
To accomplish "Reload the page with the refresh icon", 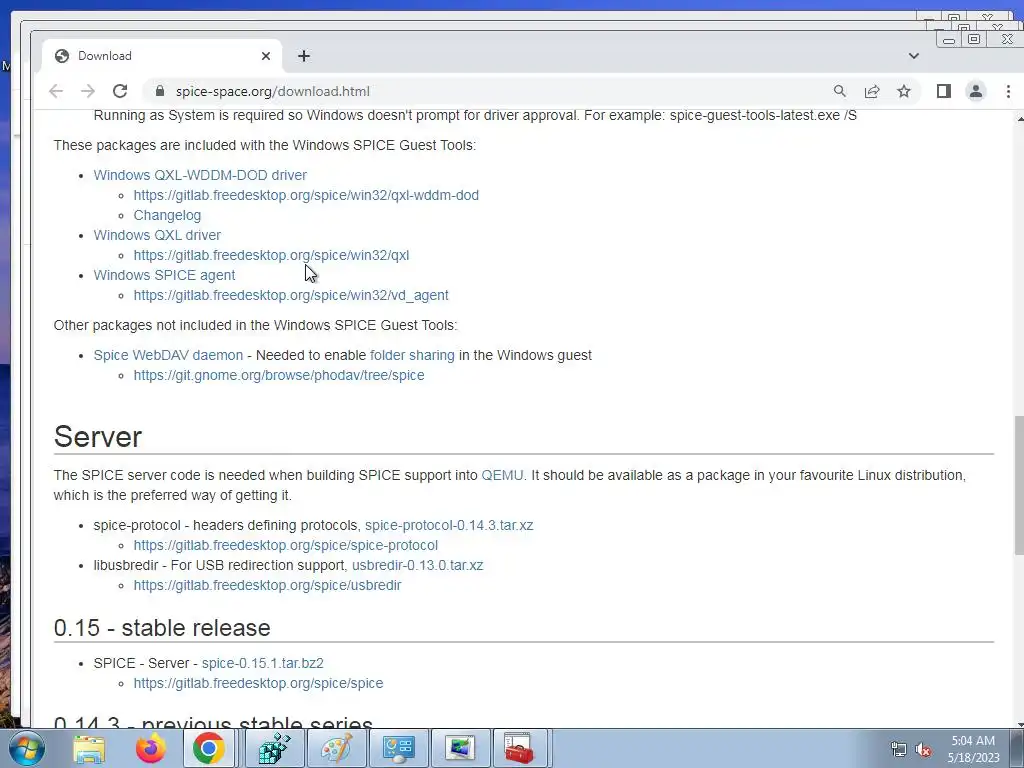I will coord(120,91).
